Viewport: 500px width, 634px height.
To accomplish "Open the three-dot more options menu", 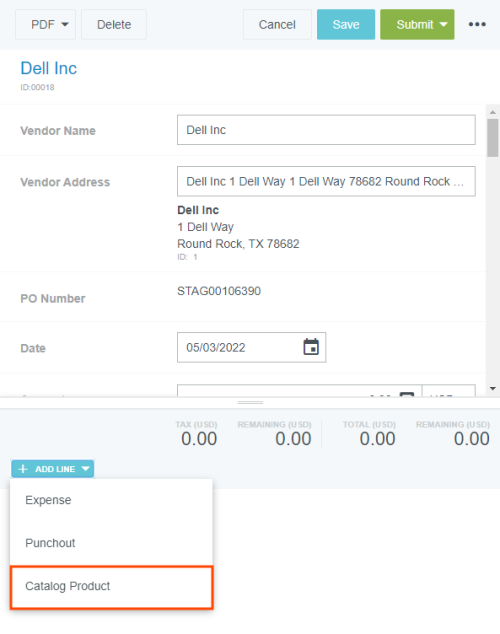I will coord(477,24).
